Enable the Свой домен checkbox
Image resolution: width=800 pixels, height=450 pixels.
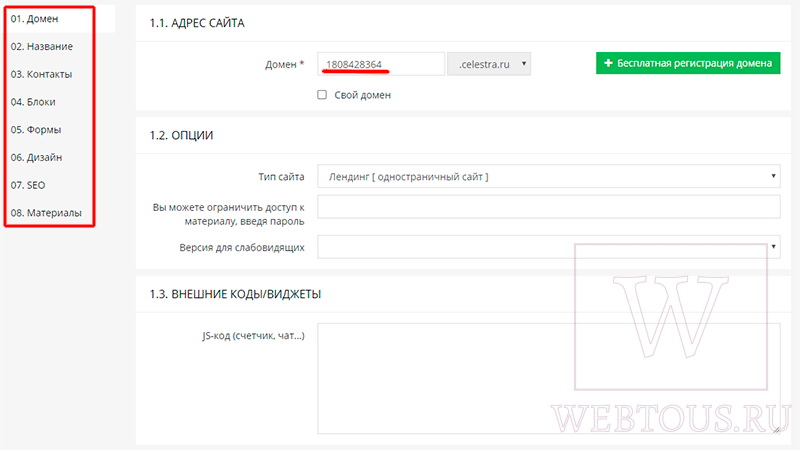coord(322,95)
